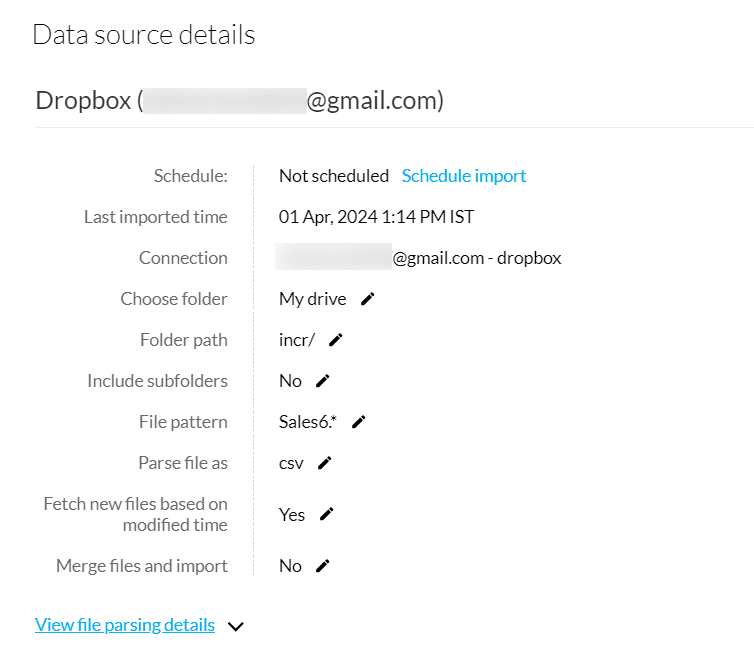Screen dimensions: 754x652
Task: Select the 'Sales6.*' file pattern text
Action: [x=308, y=422]
